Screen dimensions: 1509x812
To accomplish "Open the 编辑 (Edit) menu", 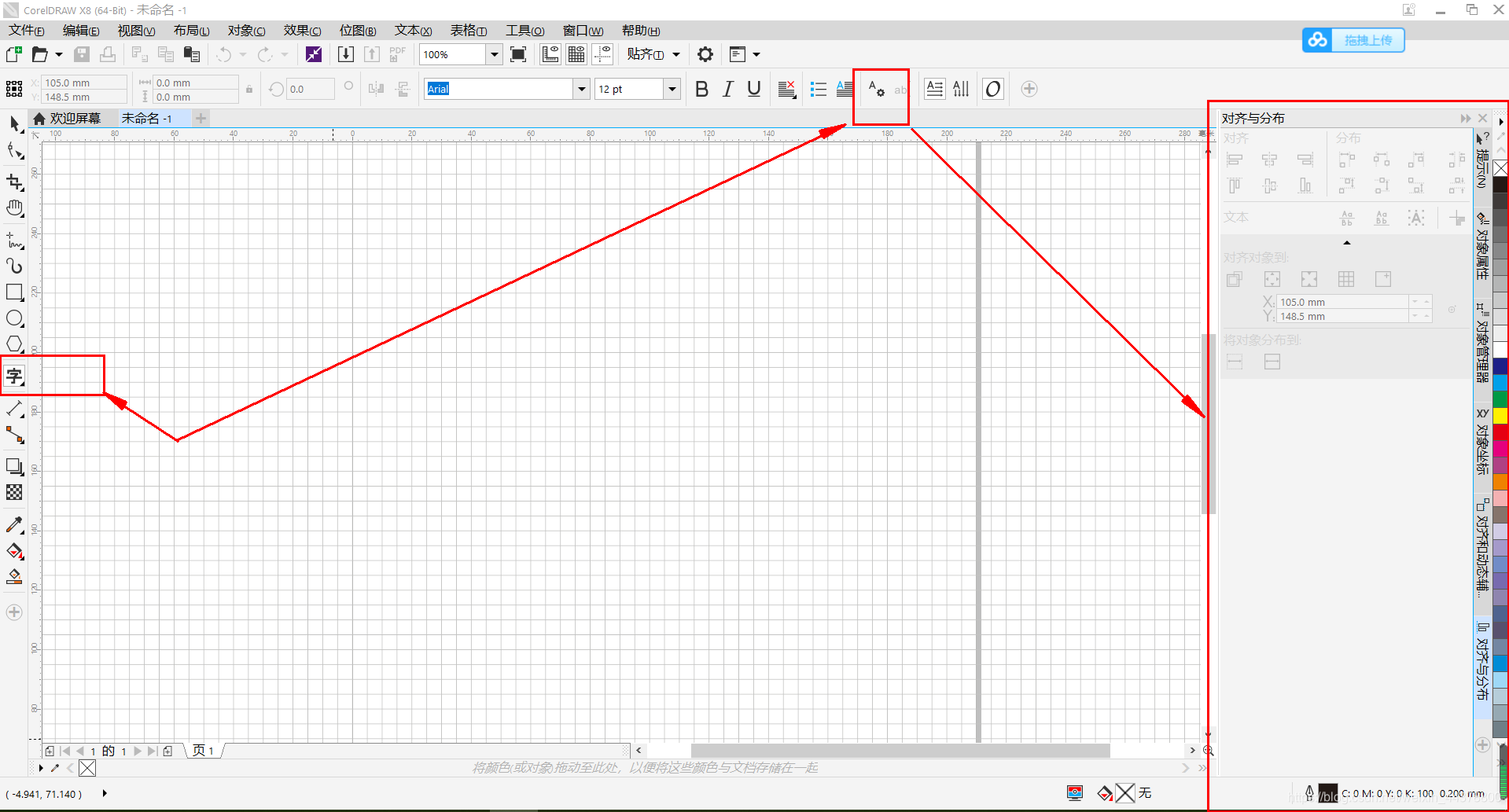I will click(x=81, y=30).
